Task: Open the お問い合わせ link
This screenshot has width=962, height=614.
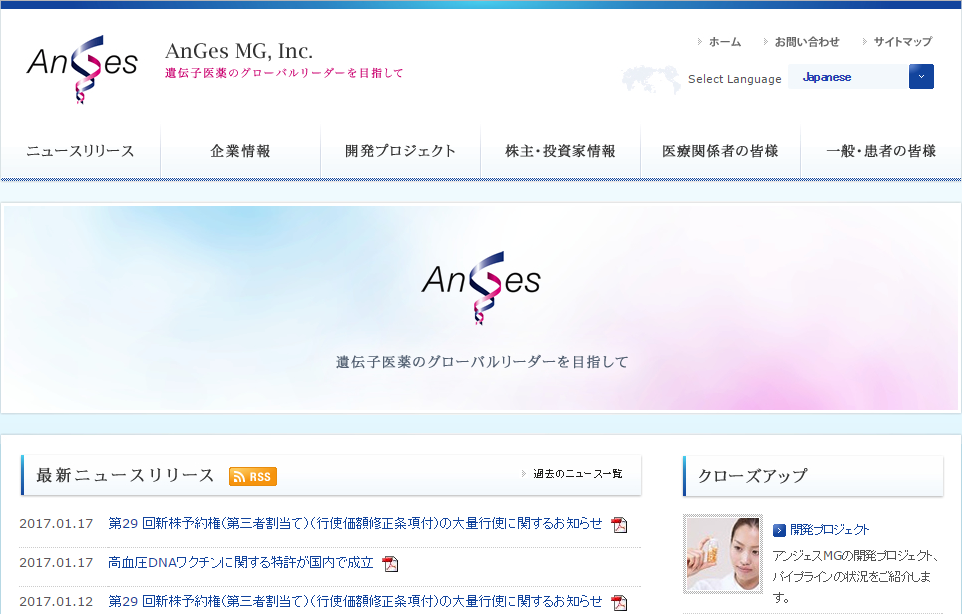Action: click(x=807, y=42)
